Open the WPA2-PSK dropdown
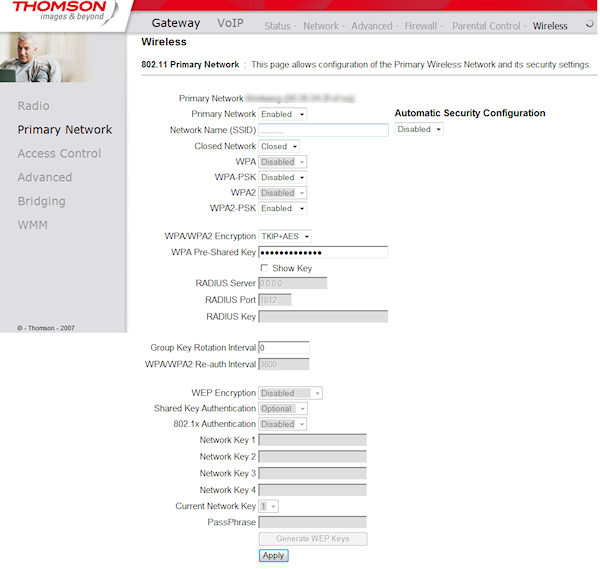The image size is (600, 569). point(282,208)
